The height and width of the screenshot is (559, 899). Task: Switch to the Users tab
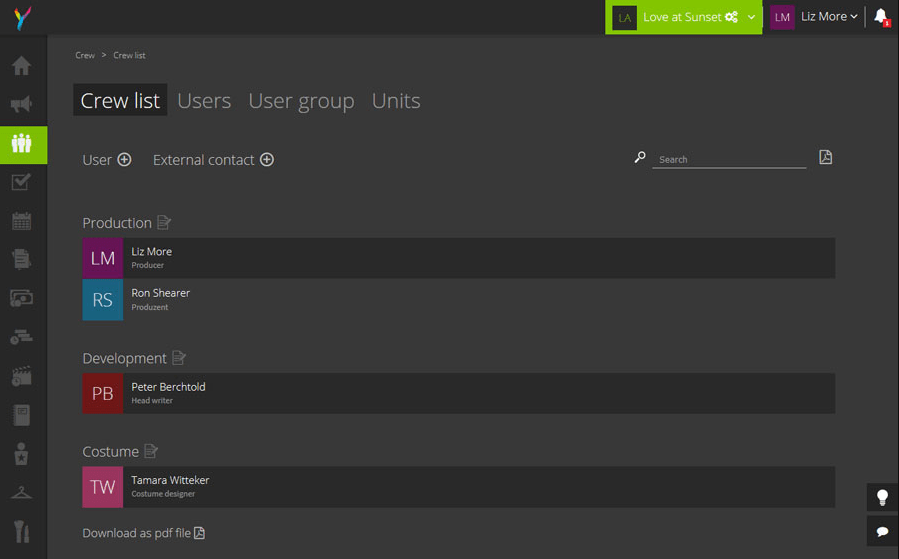tap(204, 101)
